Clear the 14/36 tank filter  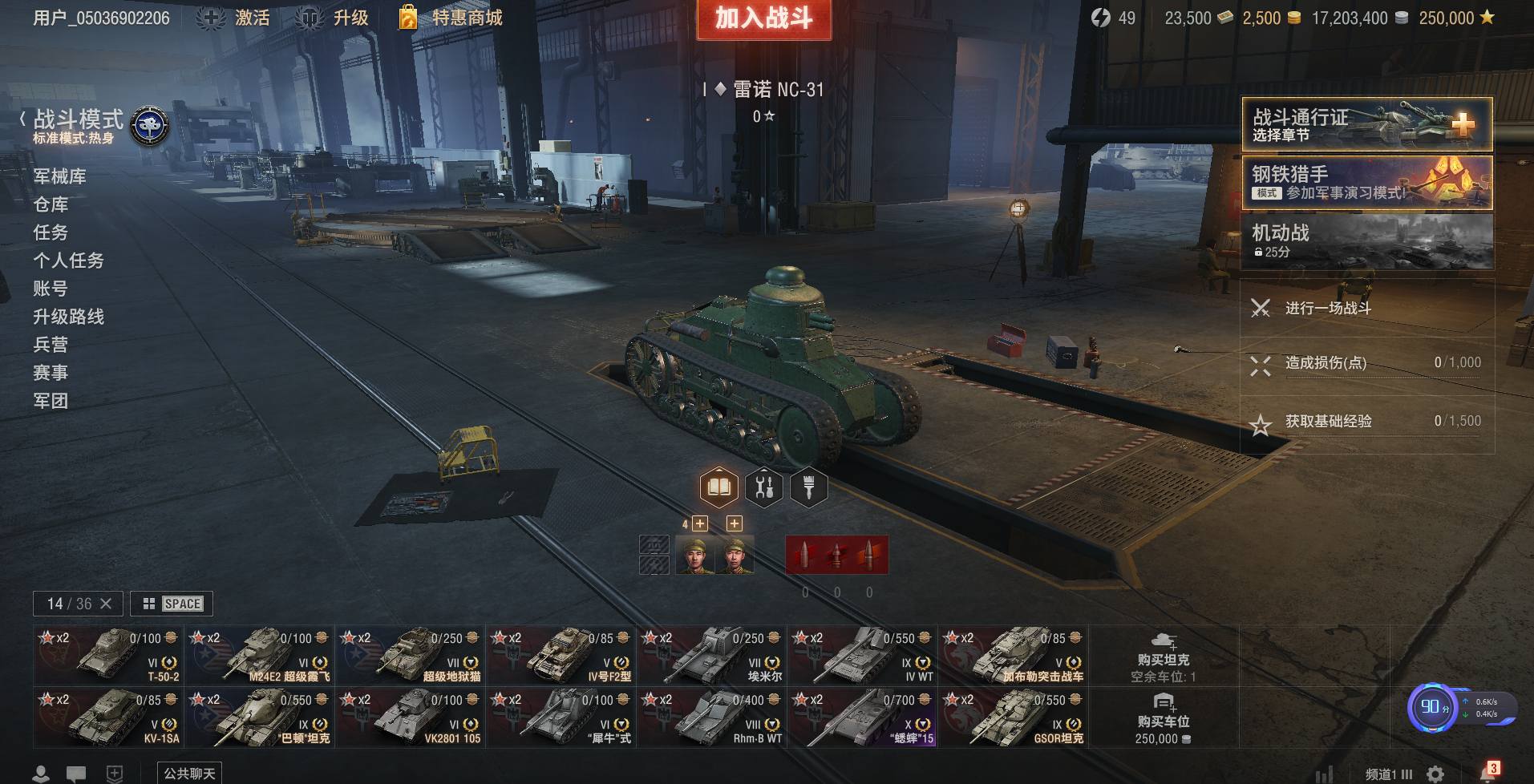[106, 604]
